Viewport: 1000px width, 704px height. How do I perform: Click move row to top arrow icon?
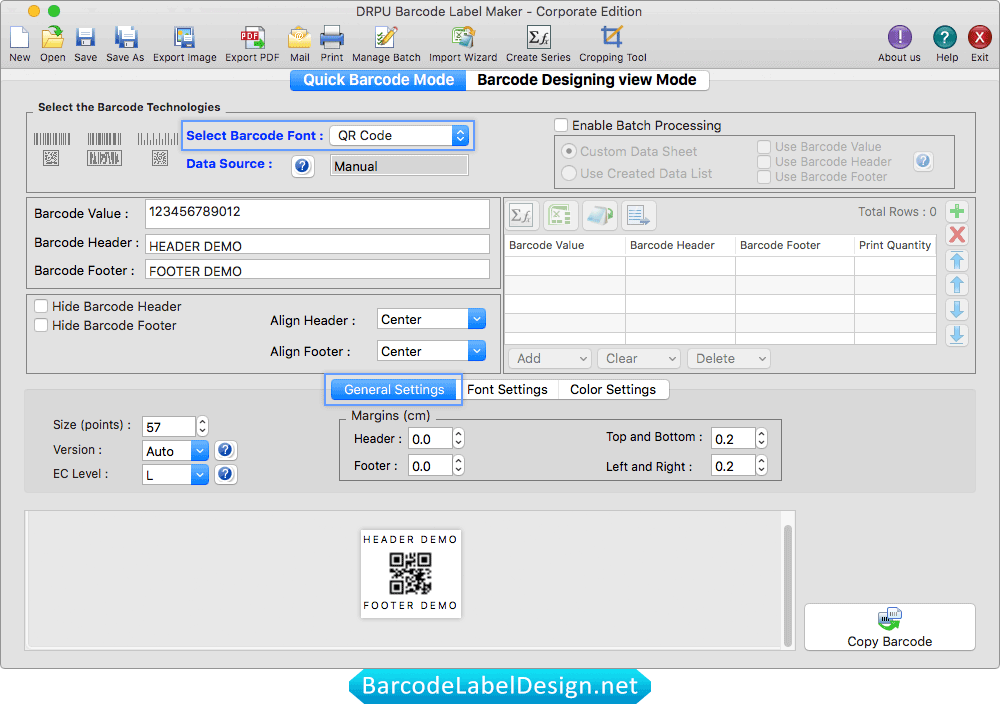(957, 260)
